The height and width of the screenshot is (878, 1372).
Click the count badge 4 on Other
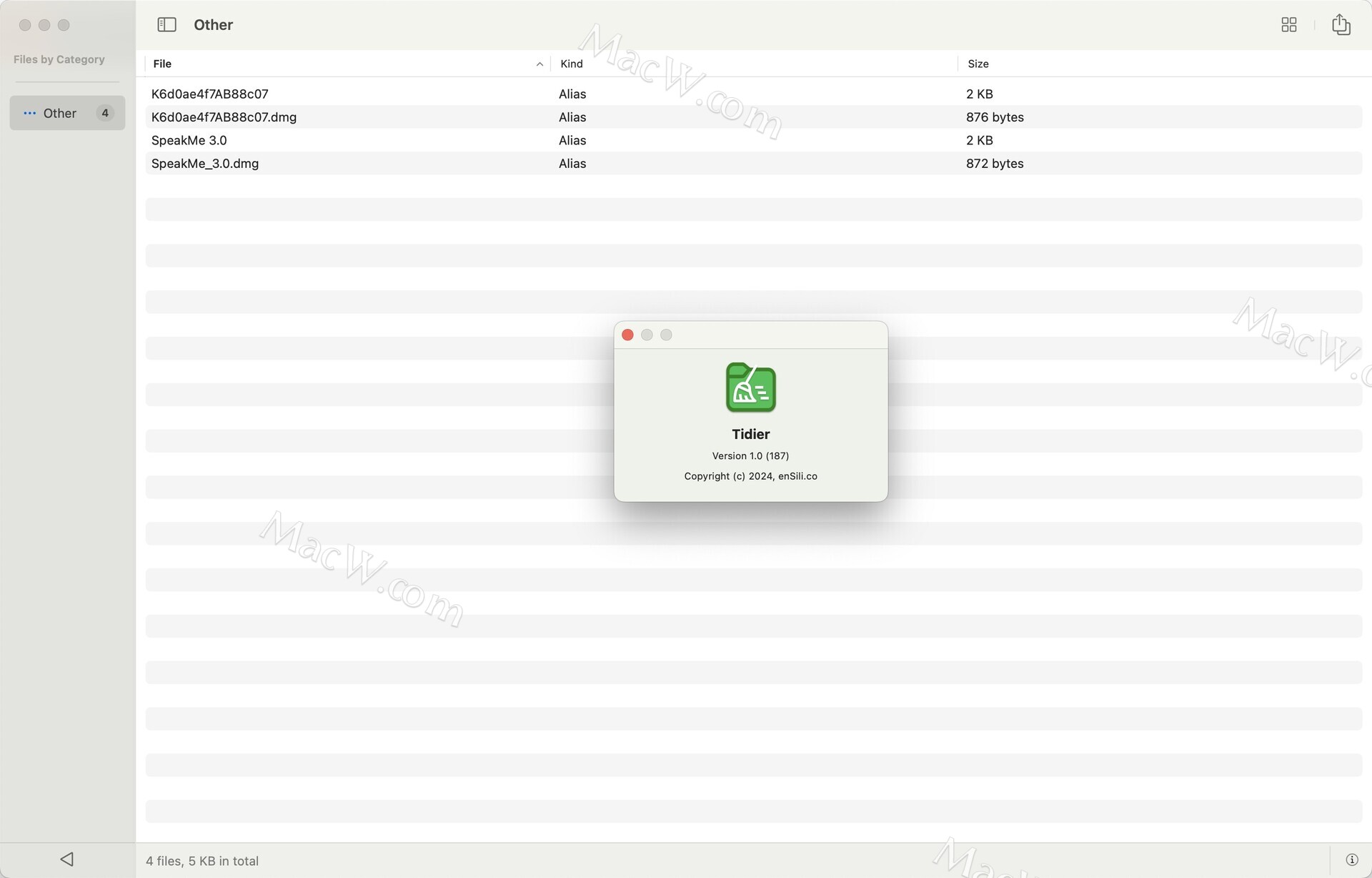[105, 113]
